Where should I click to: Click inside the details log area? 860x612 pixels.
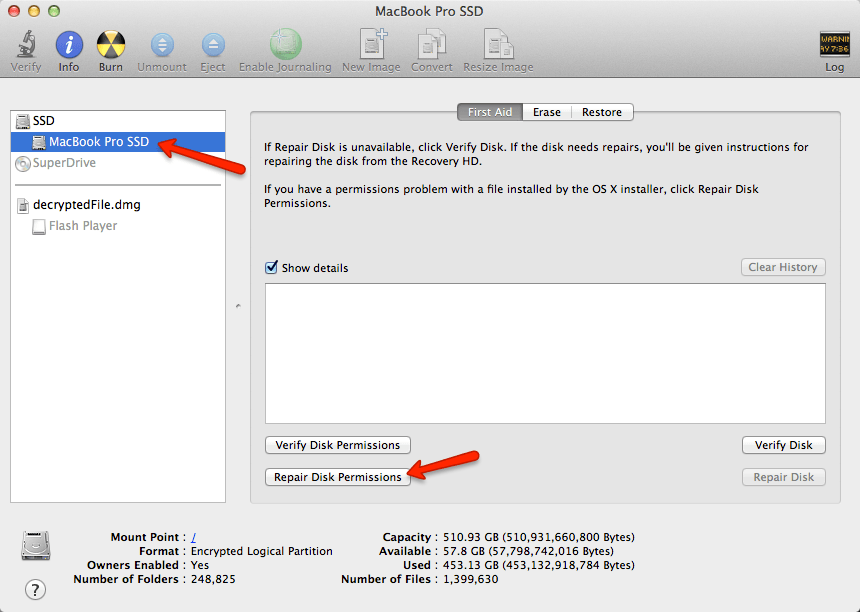pyautogui.click(x=545, y=353)
